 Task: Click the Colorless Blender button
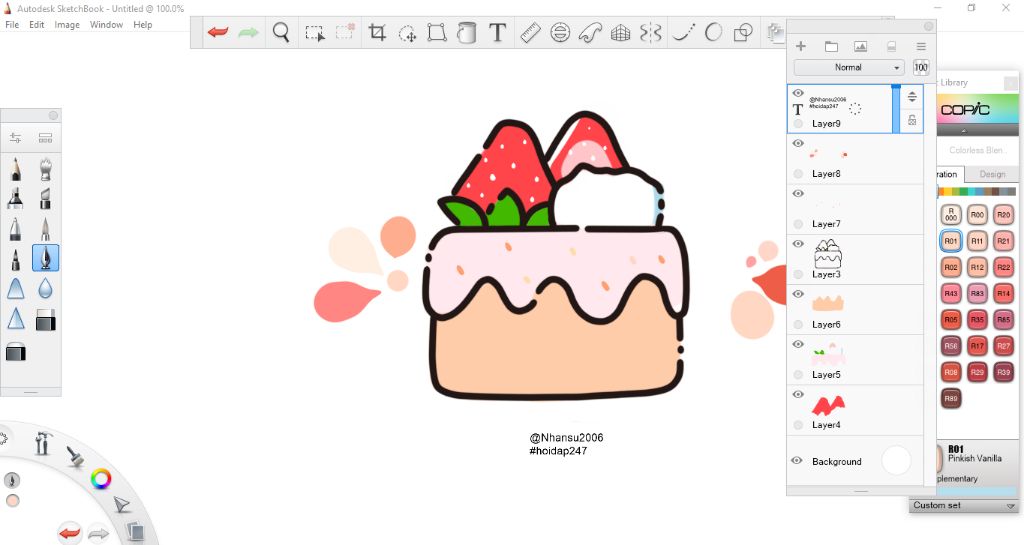[x=976, y=150]
